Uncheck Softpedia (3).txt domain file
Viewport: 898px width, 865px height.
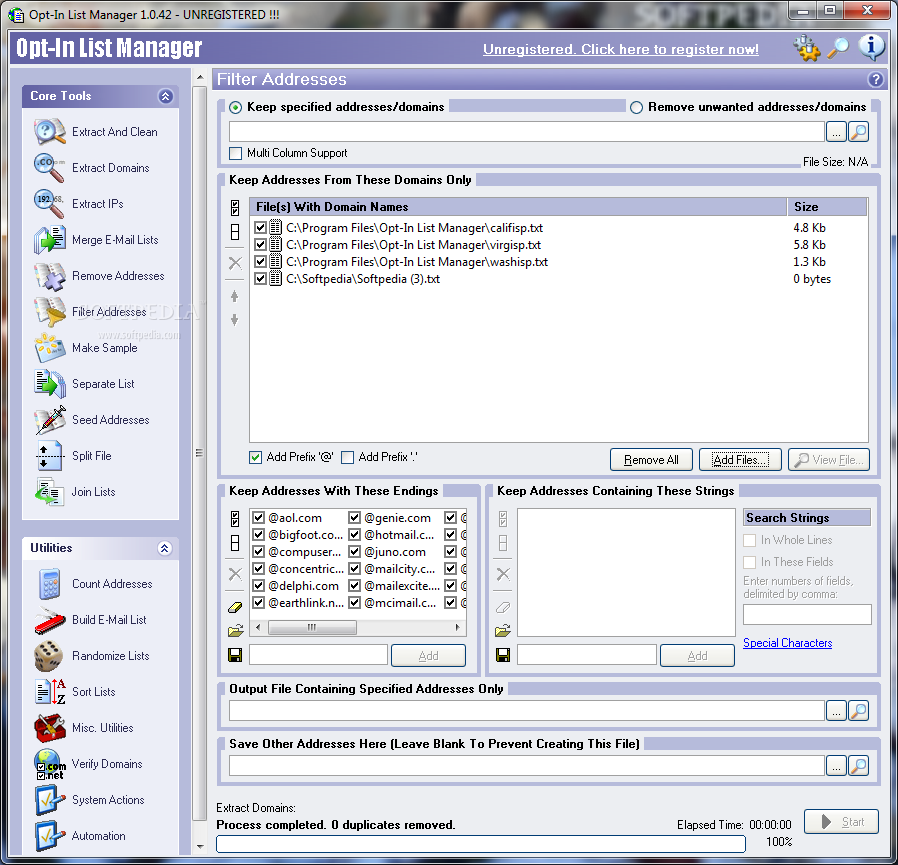(261, 279)
